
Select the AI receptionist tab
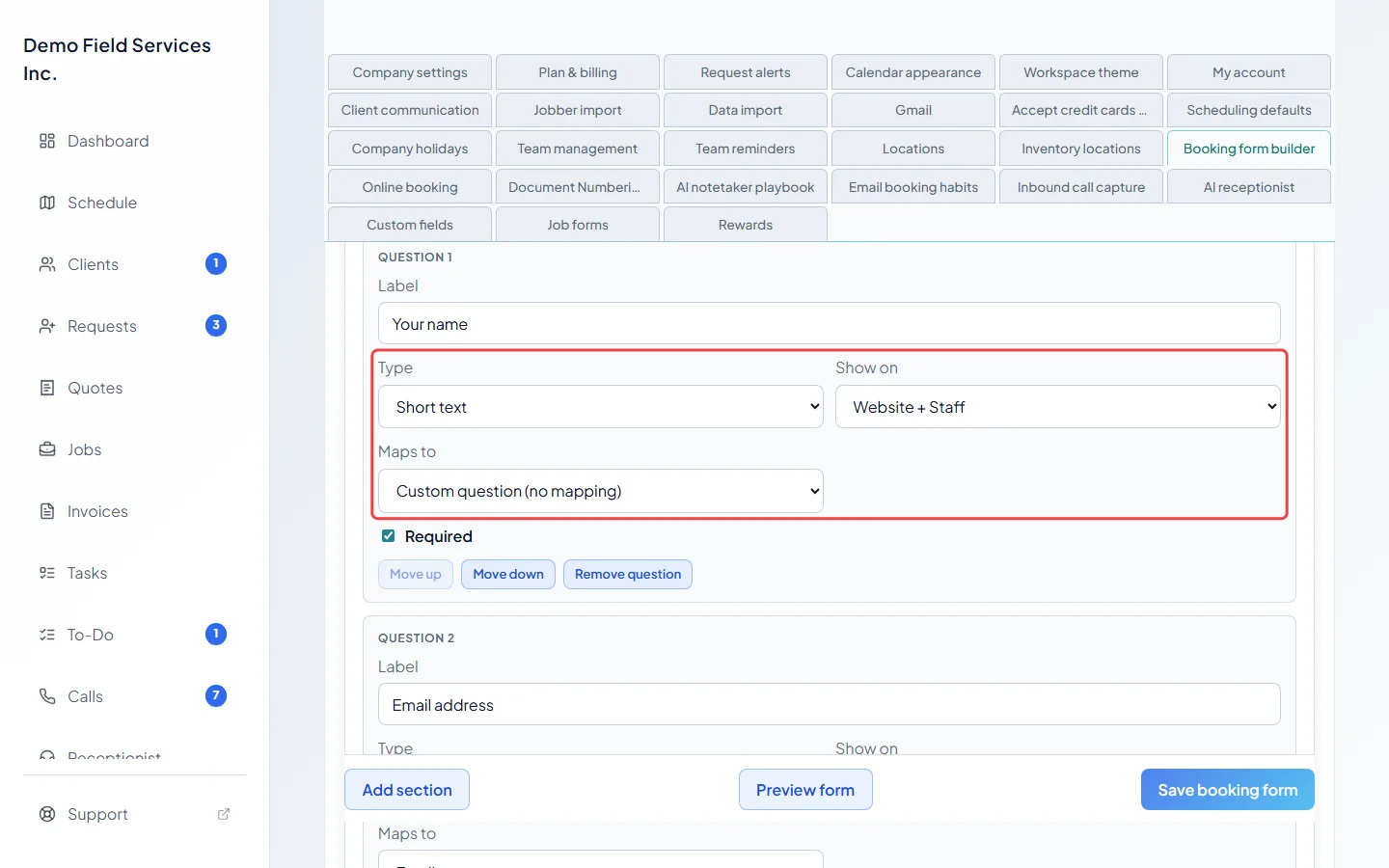click(1249, 187)
